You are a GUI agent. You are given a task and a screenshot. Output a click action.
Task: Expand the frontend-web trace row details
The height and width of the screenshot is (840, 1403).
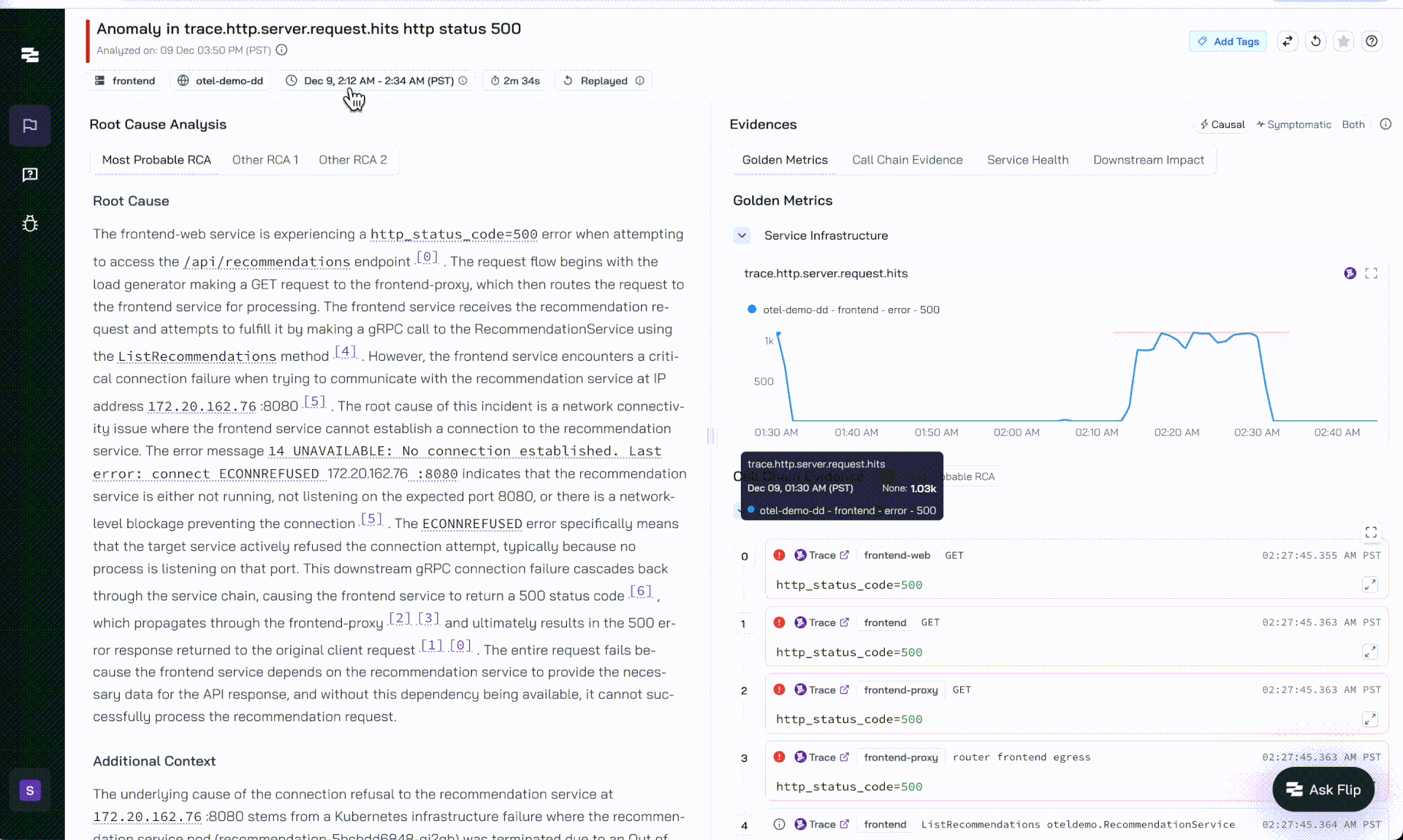click(x=1370, y=584)
